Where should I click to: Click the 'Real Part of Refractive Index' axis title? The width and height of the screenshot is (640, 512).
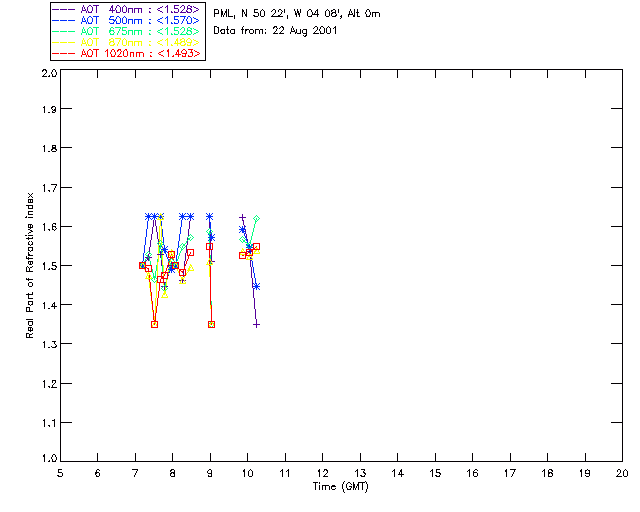coord(31,264)
